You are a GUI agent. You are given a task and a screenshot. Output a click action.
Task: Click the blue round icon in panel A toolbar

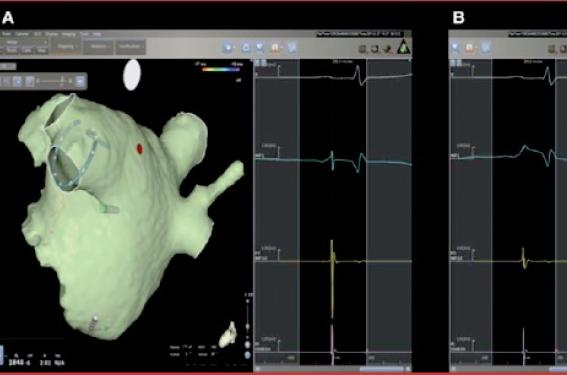(227, 47)
